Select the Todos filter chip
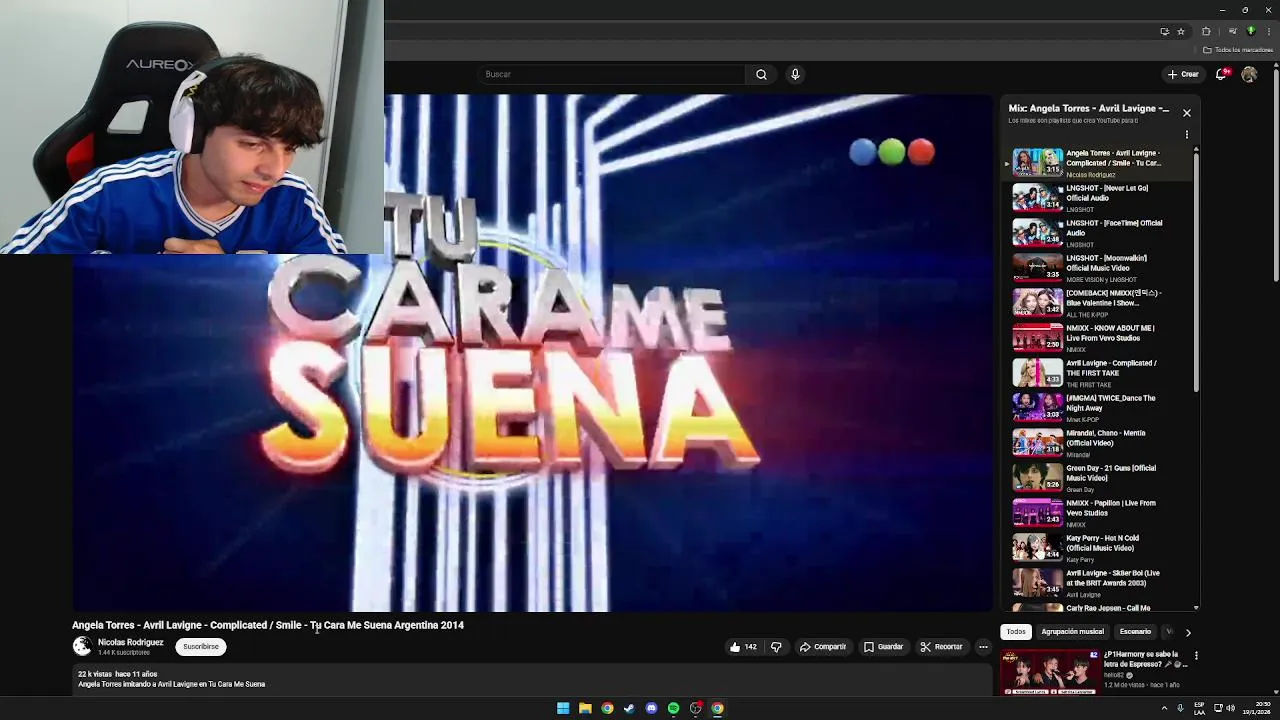The width and height of the screenshot is (1280, 720). (x=1016, y=632)
